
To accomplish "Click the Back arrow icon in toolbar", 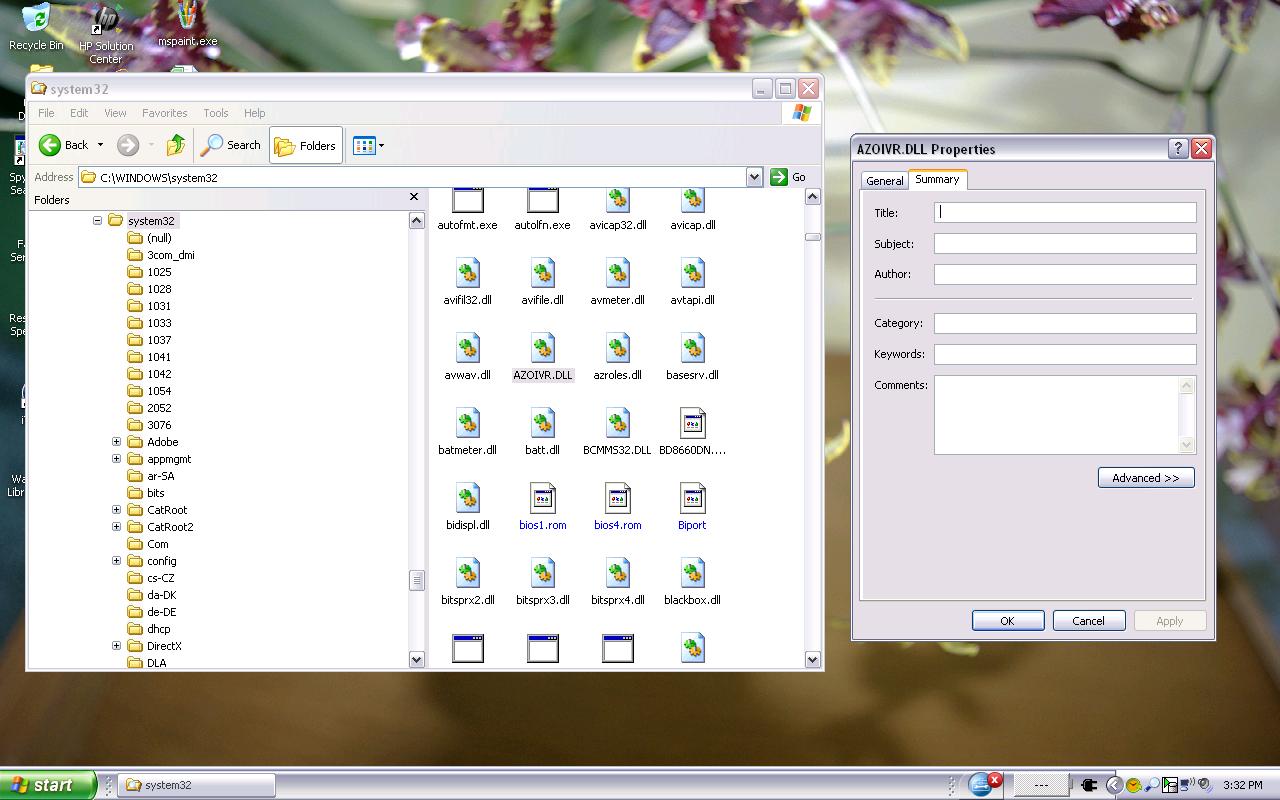I will pyautogui.click(x=50, y=146).
